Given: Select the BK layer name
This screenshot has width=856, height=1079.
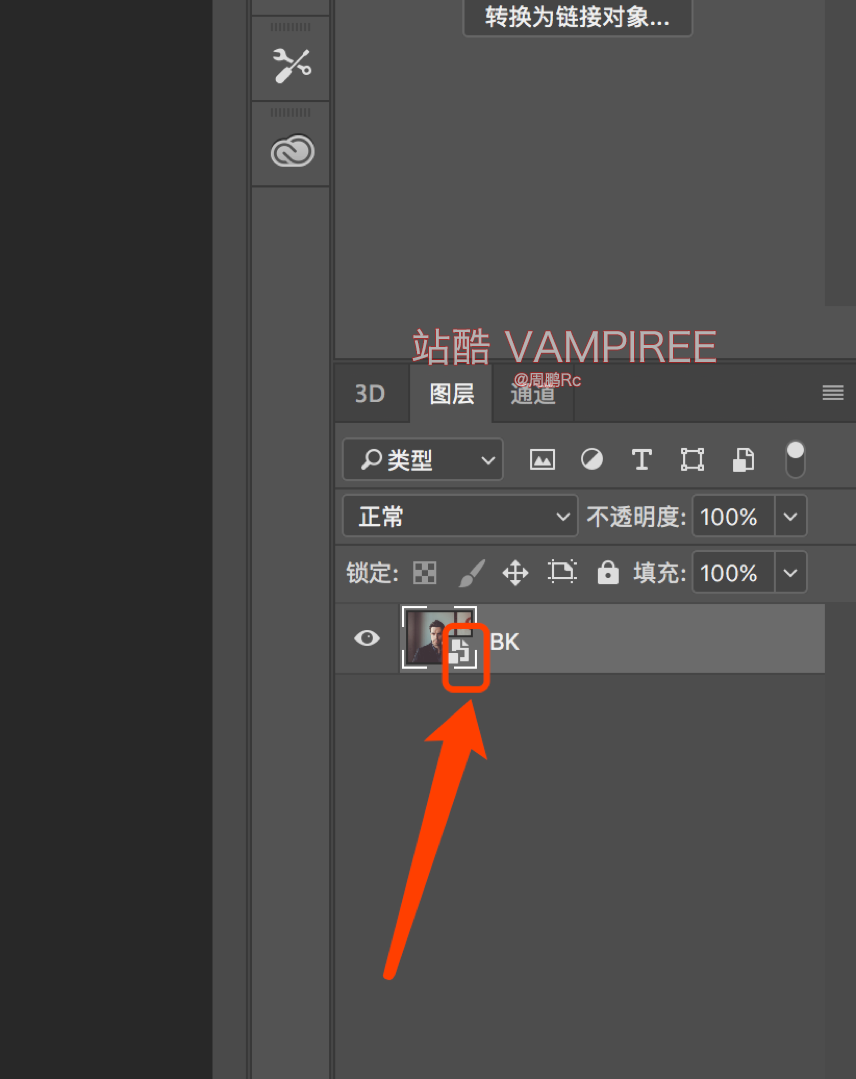Looking at the screenshot, I should (504, 642).
